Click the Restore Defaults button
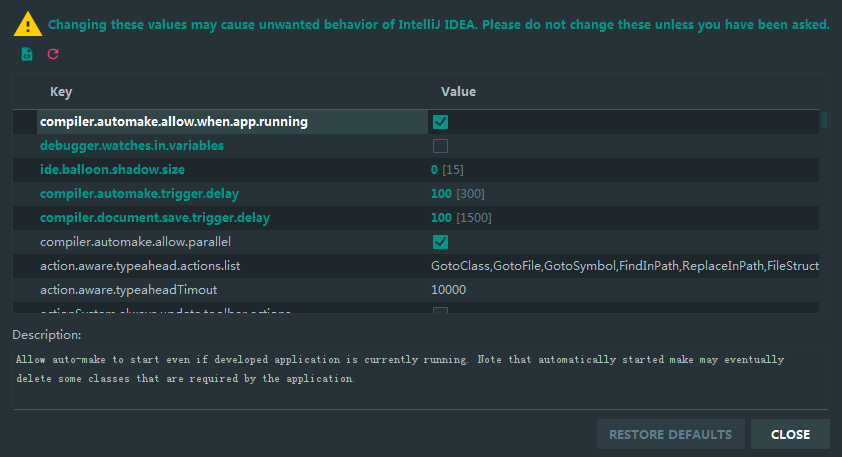This screenshot has height=457, width=842. coord(671,434)
